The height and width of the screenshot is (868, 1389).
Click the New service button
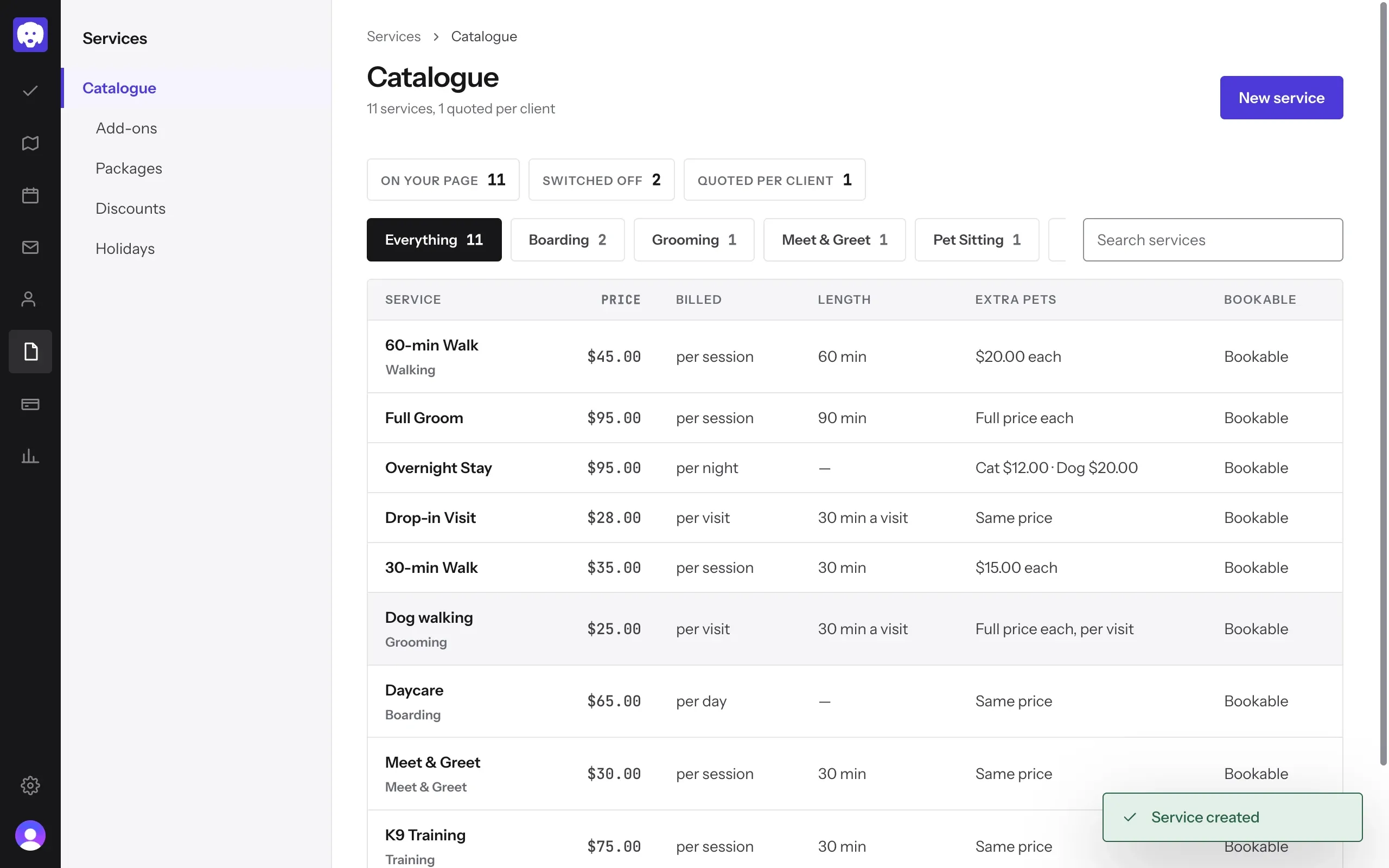point(1281,98)
